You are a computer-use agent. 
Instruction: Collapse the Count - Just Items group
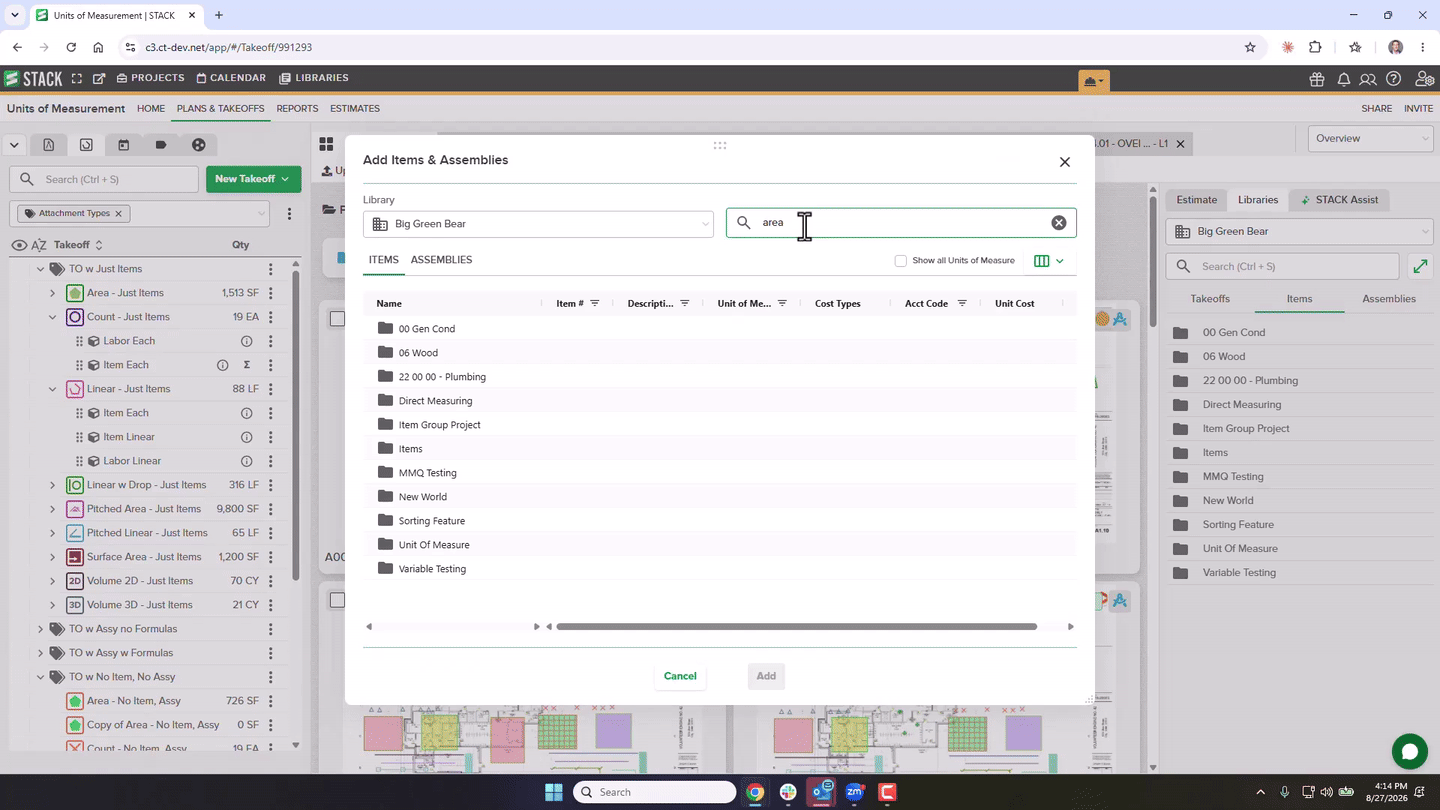[x=53, y=317]
